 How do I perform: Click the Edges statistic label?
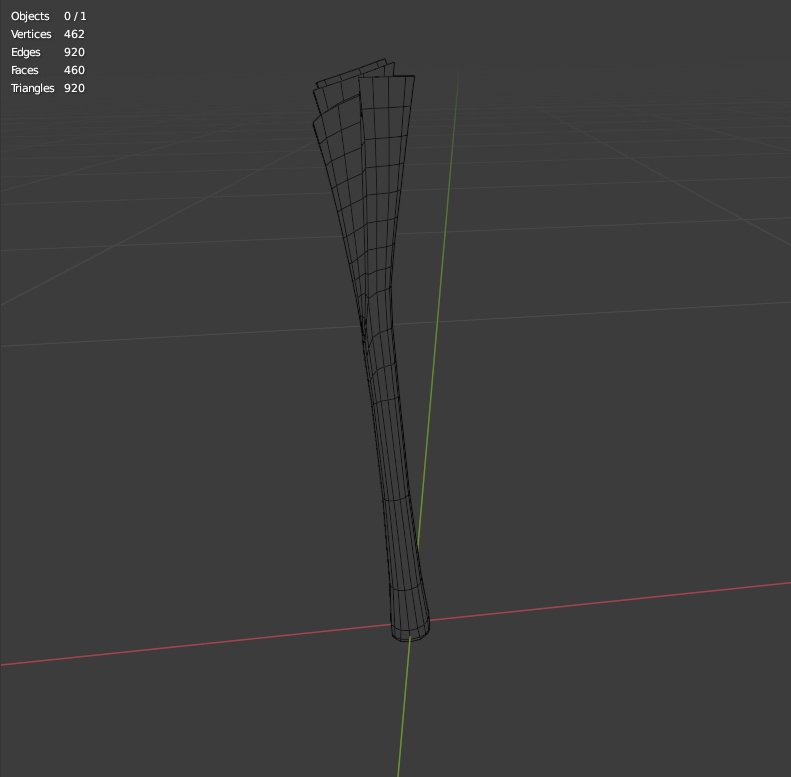[x=26, y=52]
